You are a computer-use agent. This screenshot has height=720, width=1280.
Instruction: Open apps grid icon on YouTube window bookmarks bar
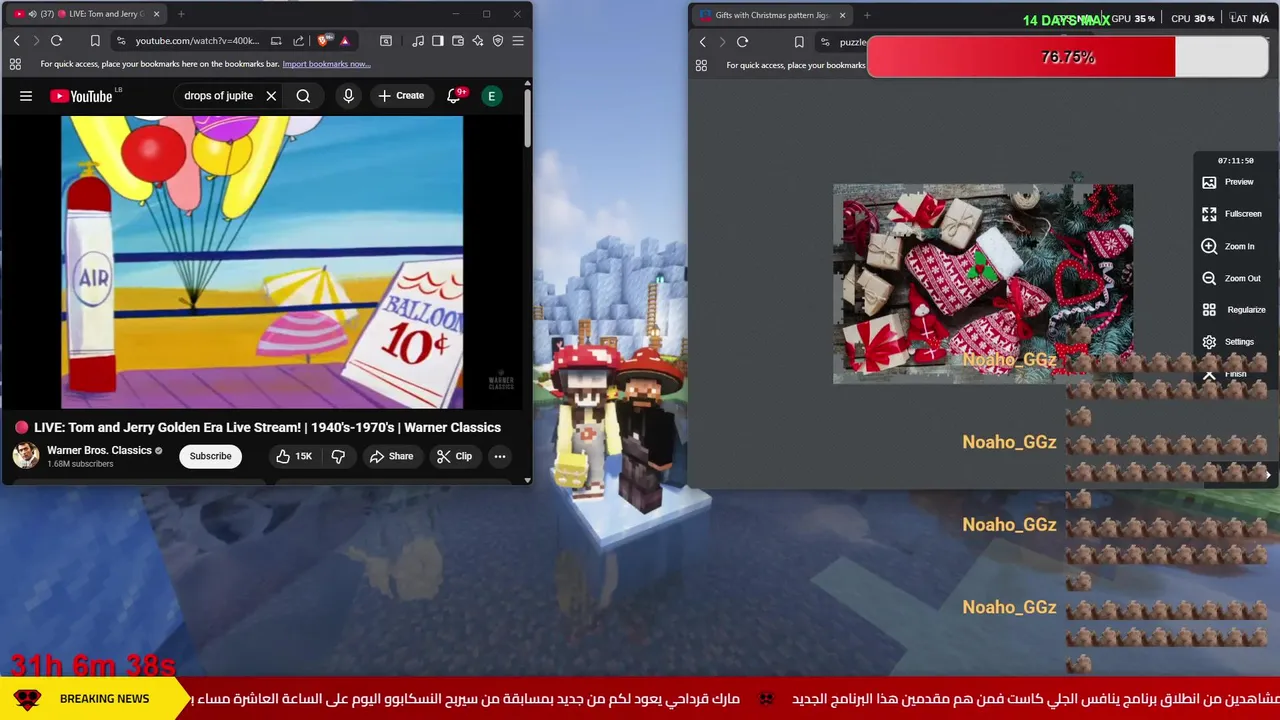coord(15,64)
